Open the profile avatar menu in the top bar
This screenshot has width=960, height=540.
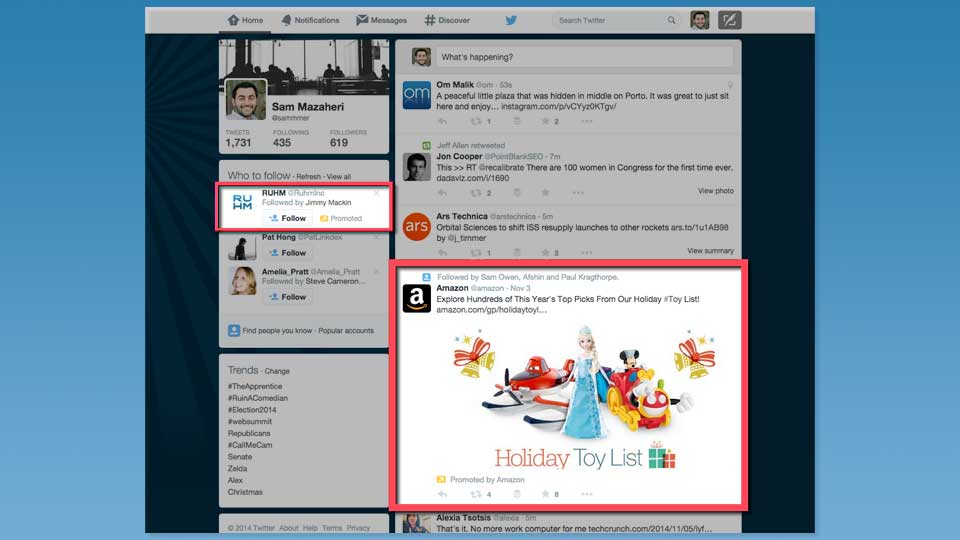pos(700,20)
